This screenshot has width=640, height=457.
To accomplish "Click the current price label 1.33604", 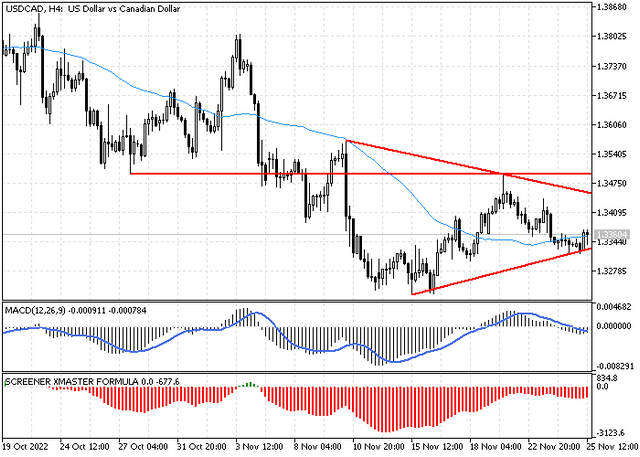I will point(611,235).
